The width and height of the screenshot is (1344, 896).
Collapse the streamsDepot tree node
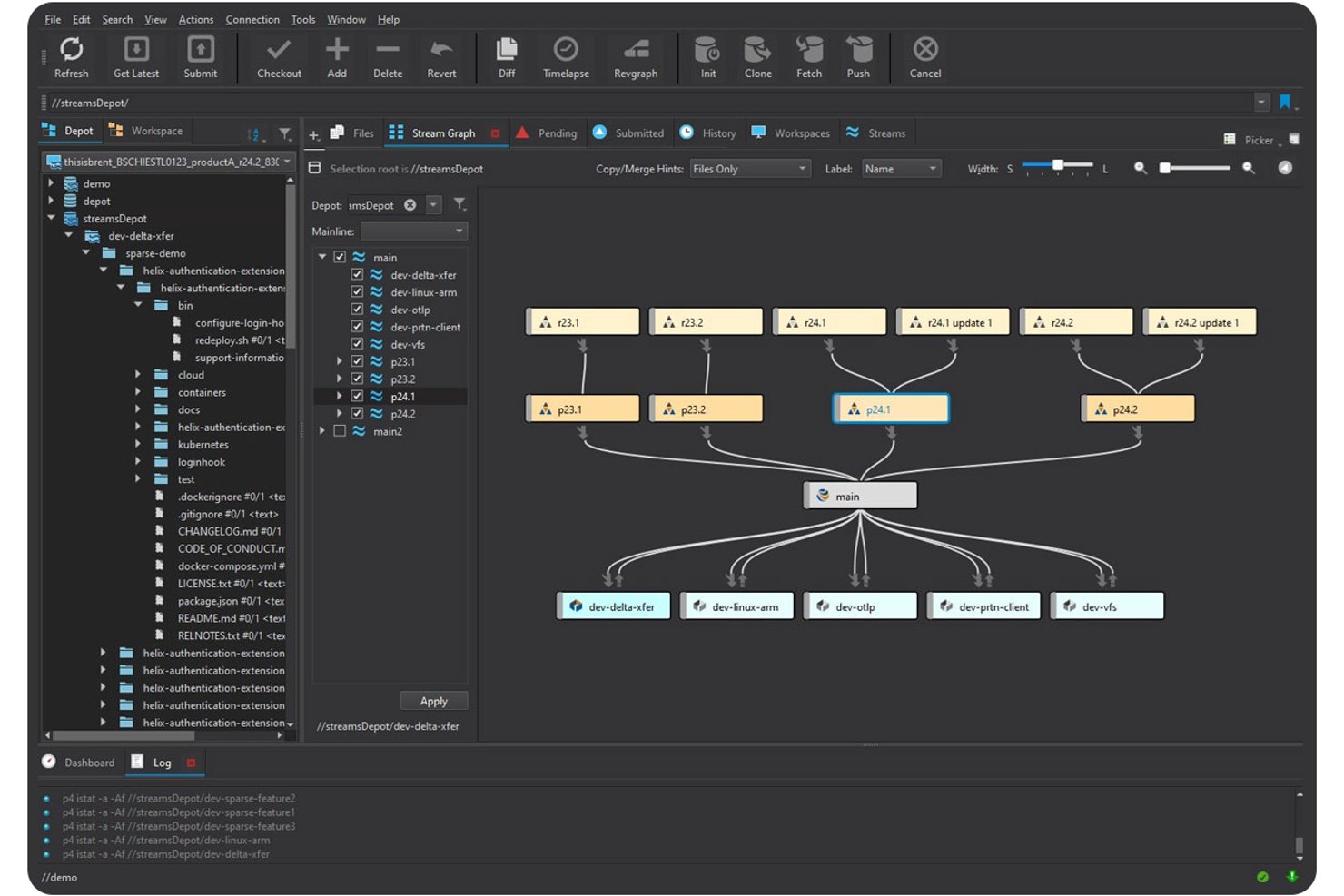click(51, 218)
